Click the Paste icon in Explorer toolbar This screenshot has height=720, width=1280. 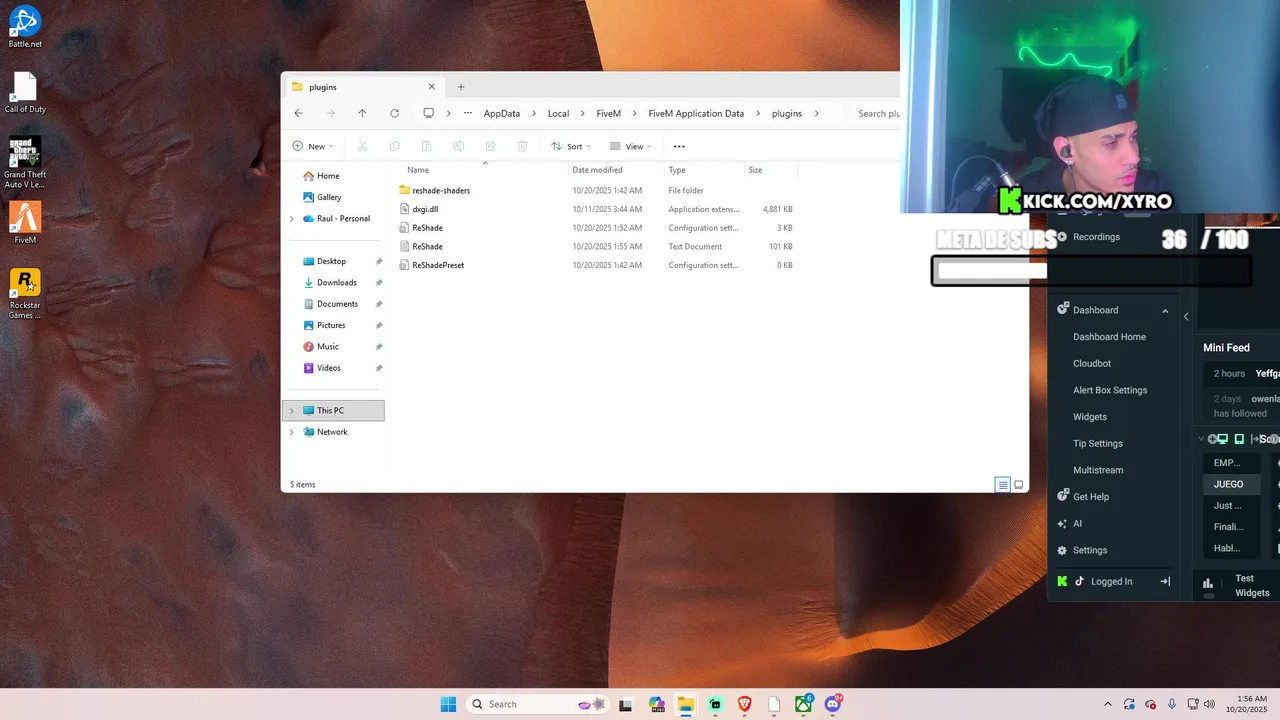[x=426, y=146]
